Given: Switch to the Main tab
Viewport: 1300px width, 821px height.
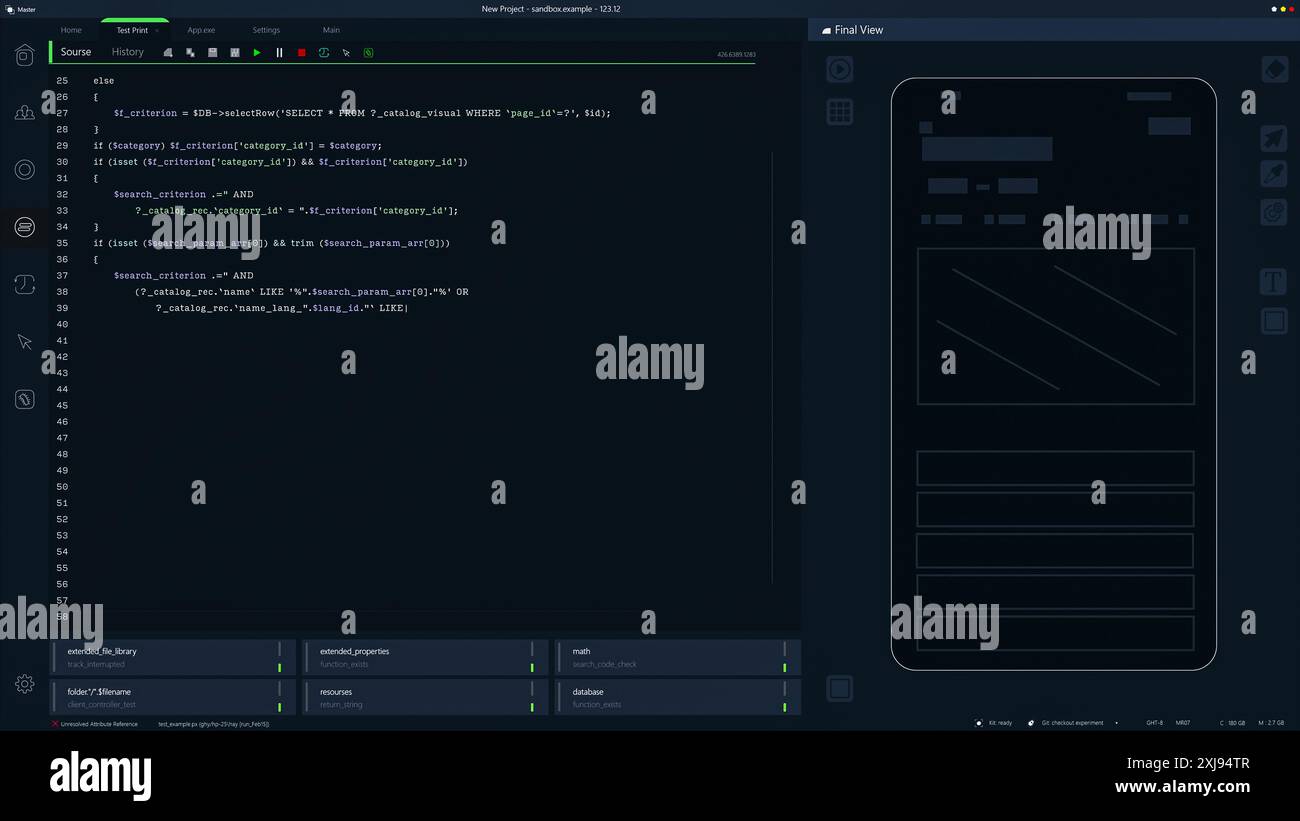Looking at the screenshot, I should tap(331, 30).
